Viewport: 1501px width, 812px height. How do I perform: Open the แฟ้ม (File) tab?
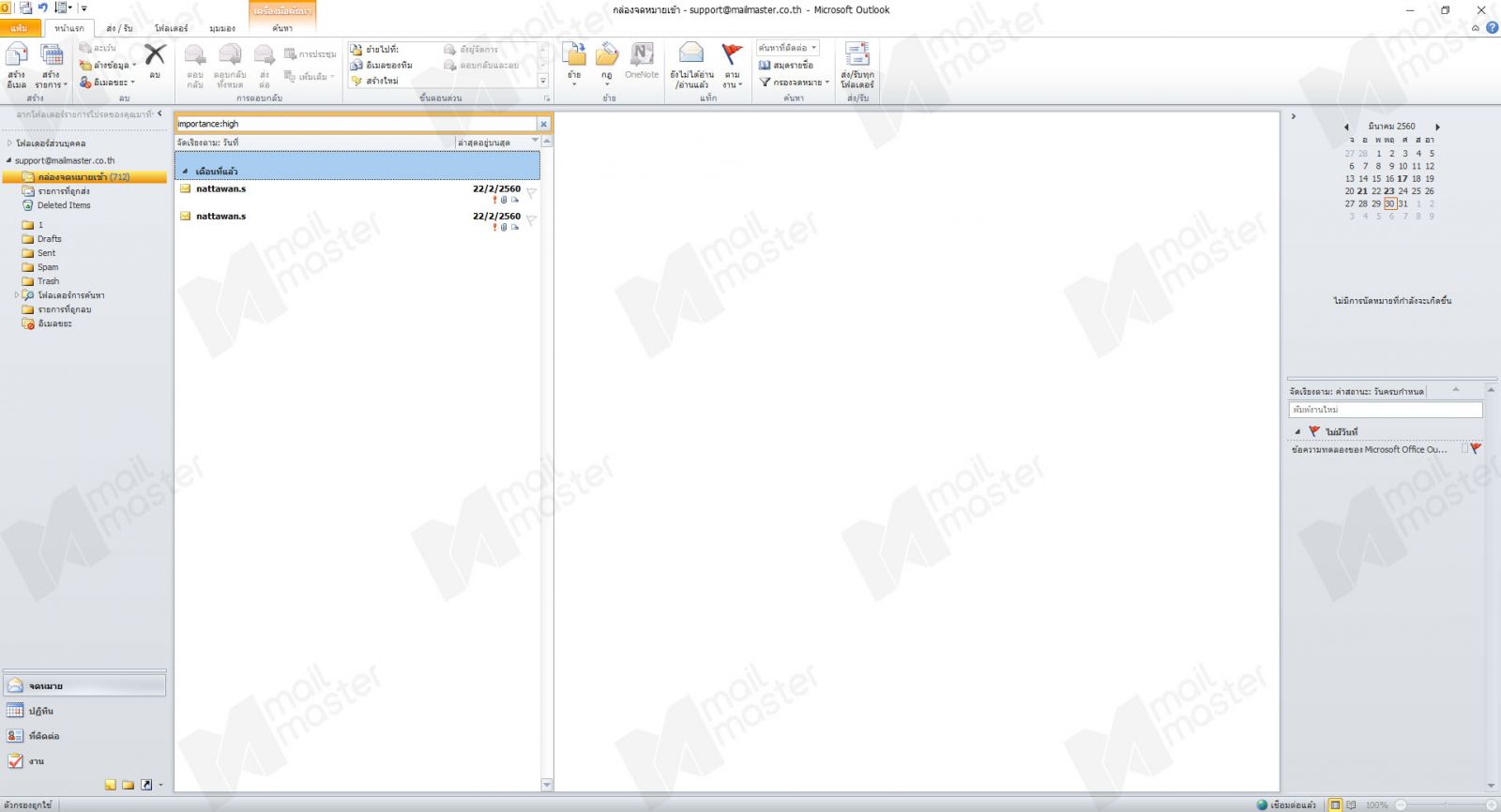(19, 28)
